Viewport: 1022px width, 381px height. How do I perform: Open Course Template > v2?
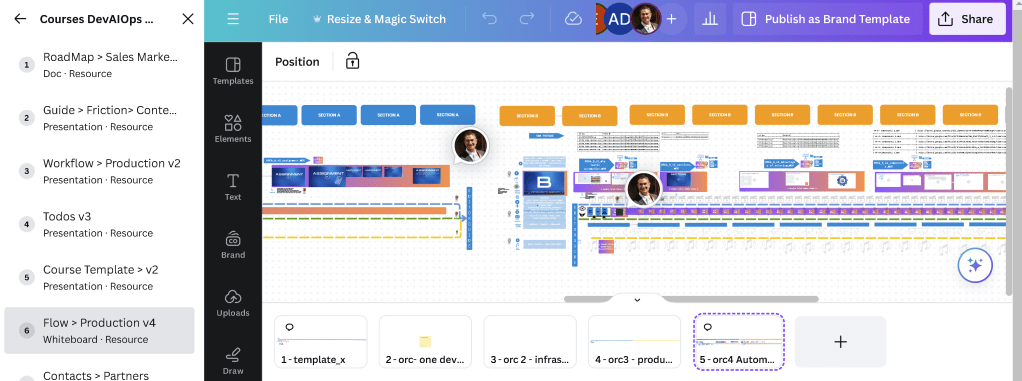[99, 277]
